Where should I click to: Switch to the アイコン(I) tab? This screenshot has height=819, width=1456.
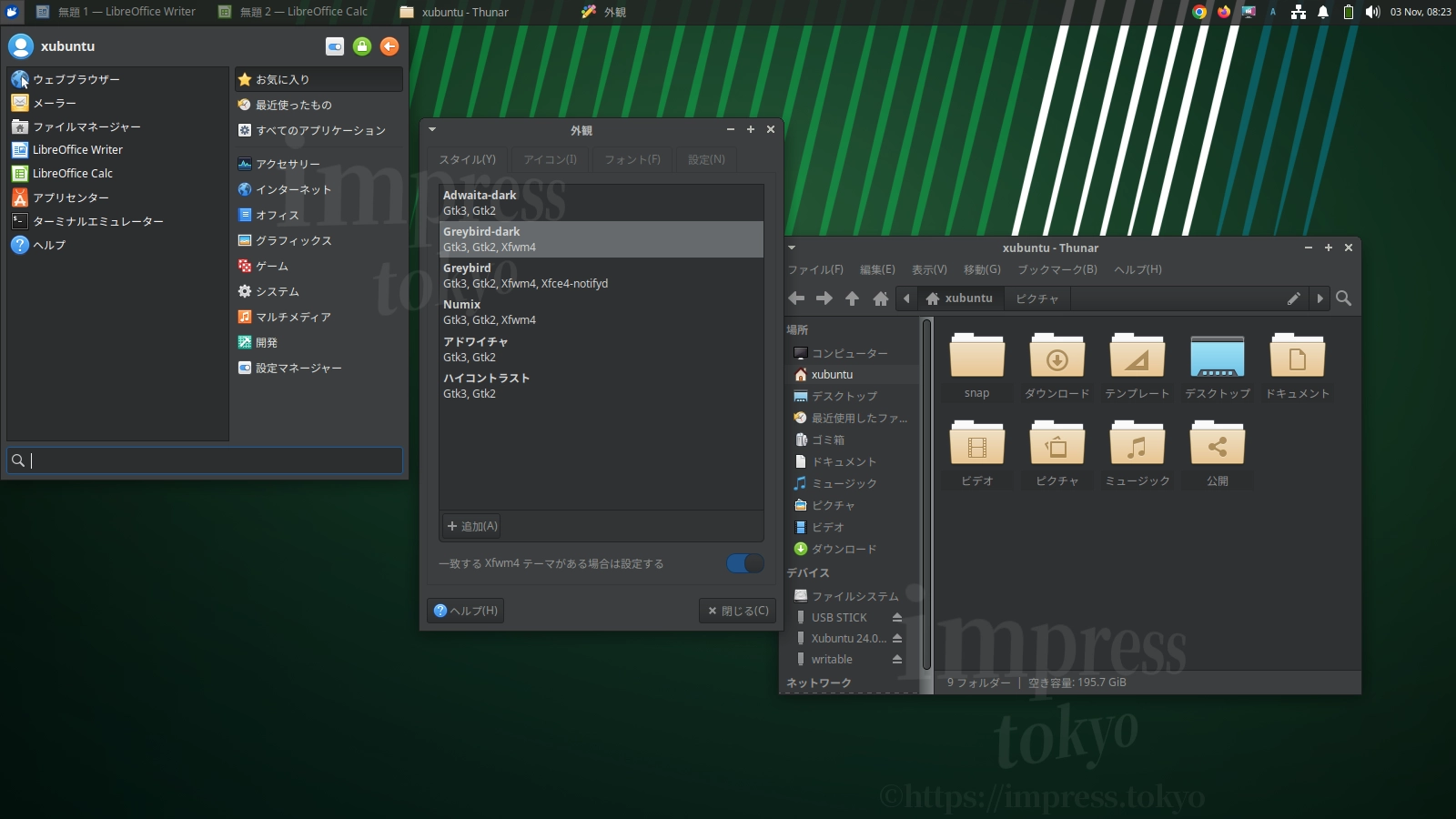[551, 159]
